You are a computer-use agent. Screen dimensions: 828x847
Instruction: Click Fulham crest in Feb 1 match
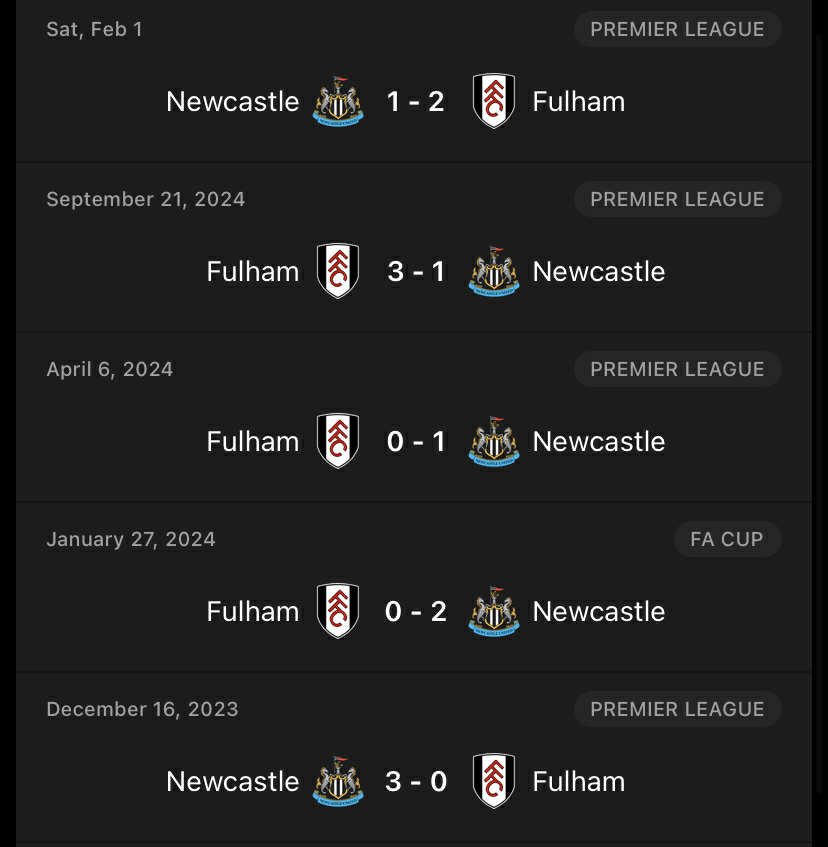(x=494, y=101)
